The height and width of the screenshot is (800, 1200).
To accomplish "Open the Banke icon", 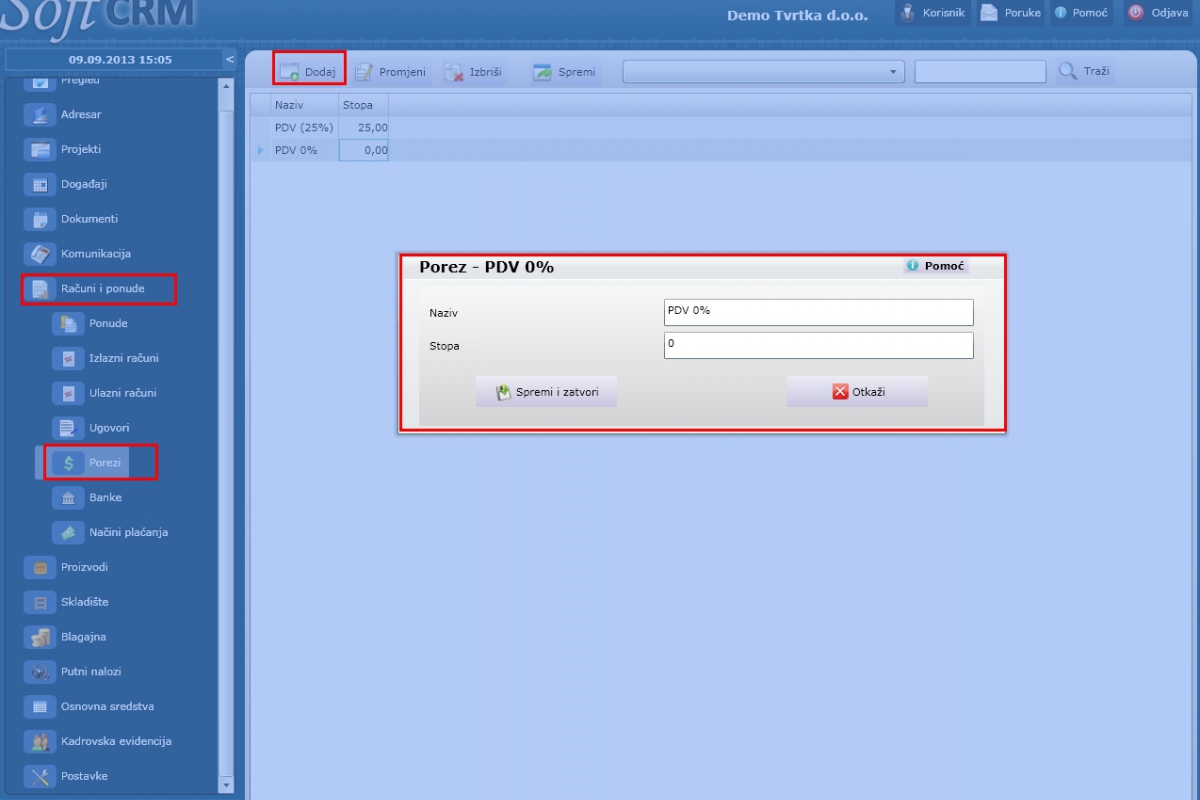I will point(68,497).
